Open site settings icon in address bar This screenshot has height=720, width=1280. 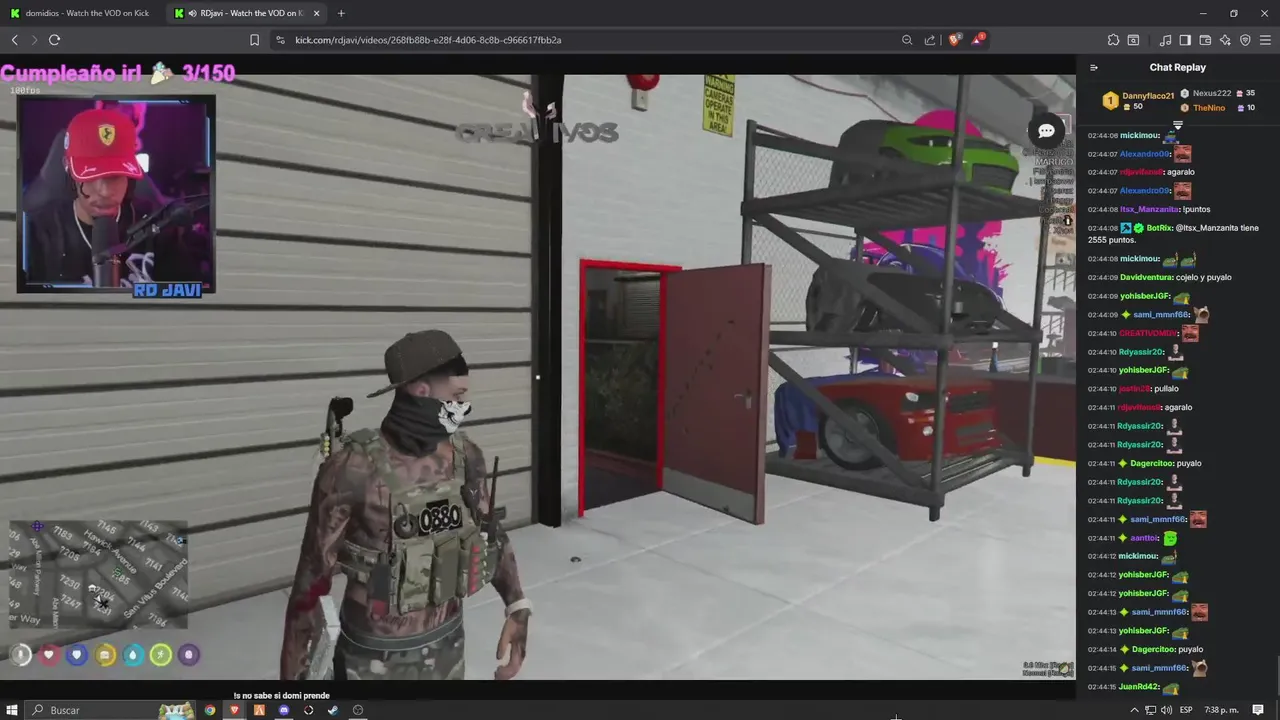[x=280, y=40]
